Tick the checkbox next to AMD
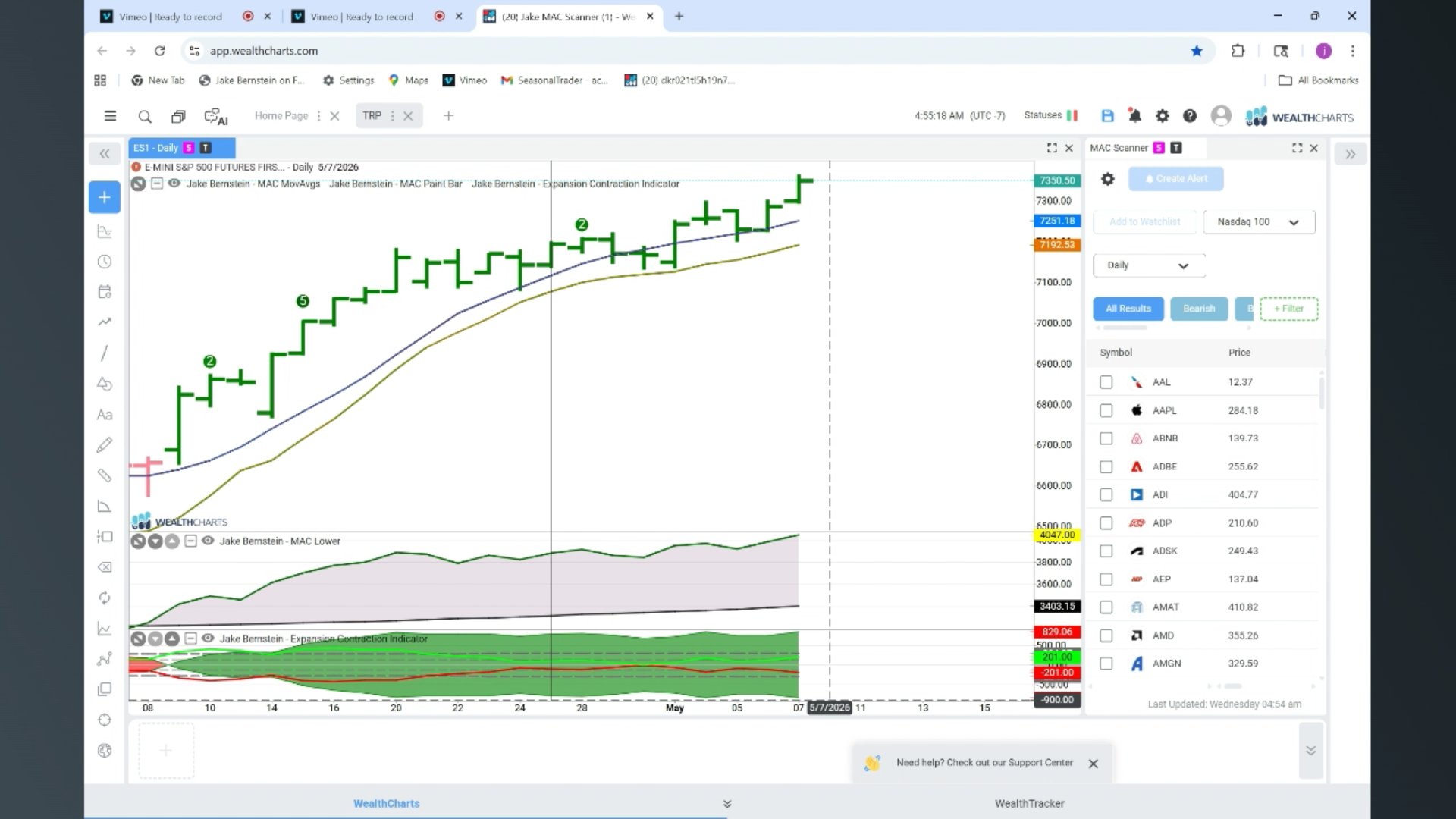Viewport: 1456px width, 819px height. pyautogui.click(x=1106, y=635)
